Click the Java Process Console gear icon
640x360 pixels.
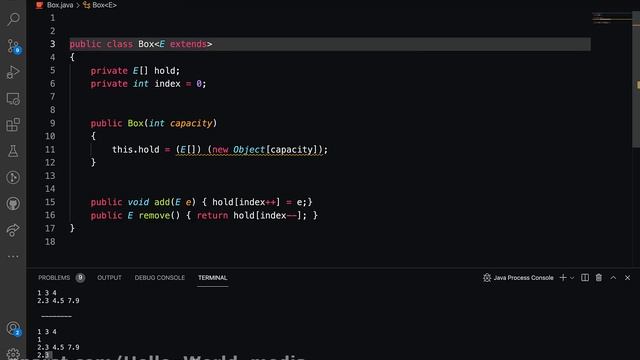(x=487, y=278)
